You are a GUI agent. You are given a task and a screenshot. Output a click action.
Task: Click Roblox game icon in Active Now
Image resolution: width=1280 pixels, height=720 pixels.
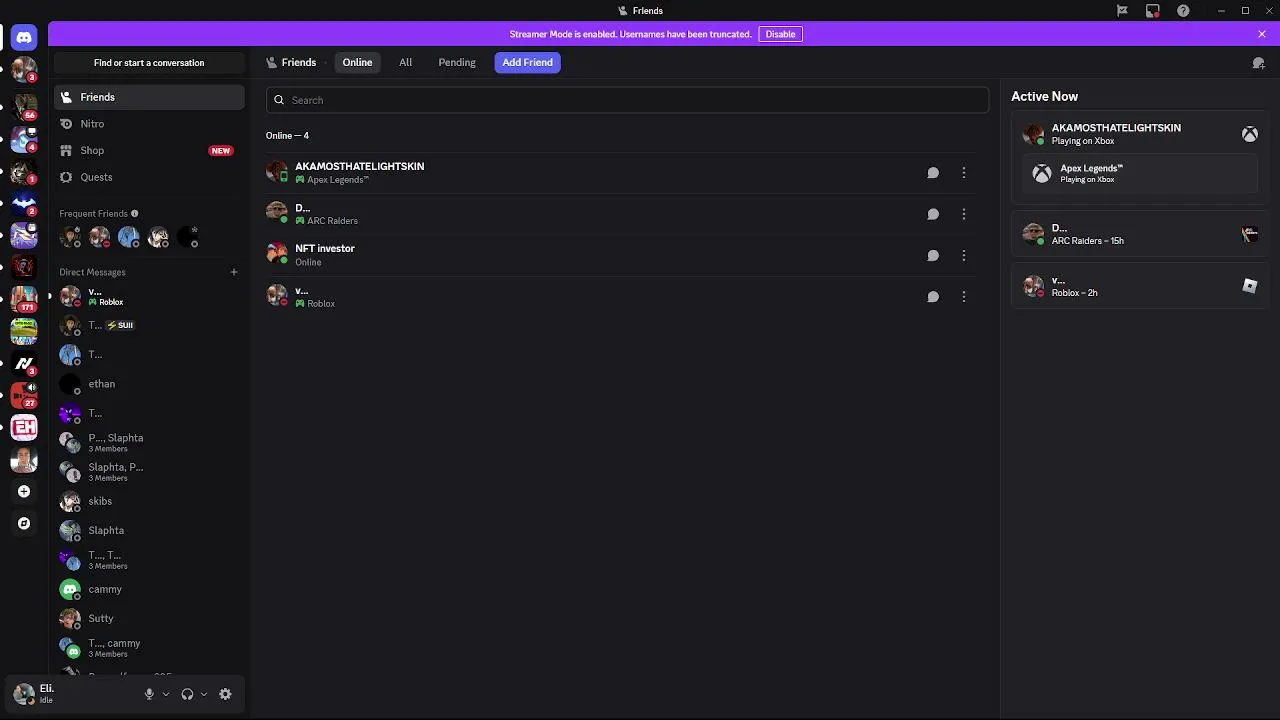1250,286
